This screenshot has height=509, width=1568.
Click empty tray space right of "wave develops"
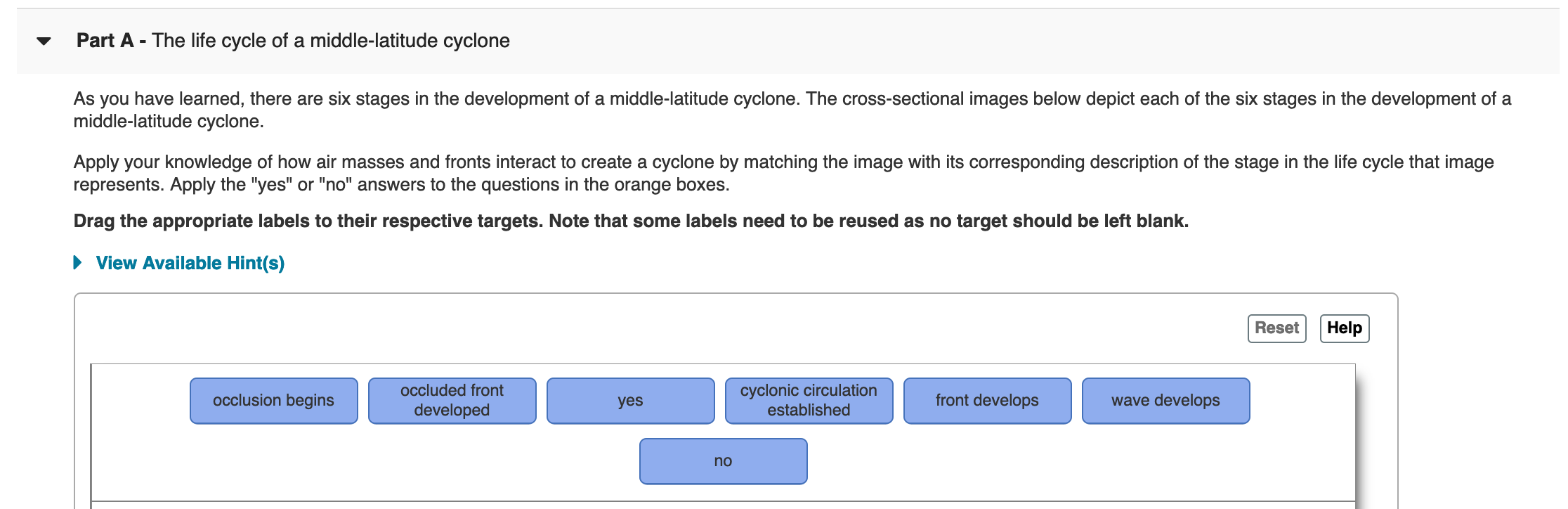(1301, 401)
